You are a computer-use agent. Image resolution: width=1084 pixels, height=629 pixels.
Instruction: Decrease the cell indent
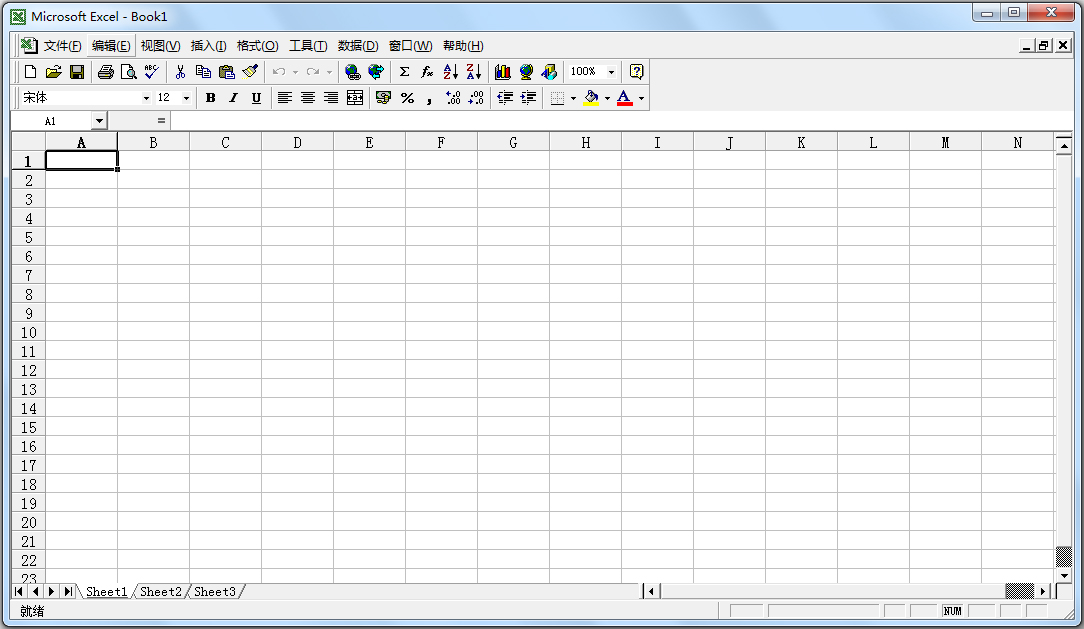(x=505, y=98)
